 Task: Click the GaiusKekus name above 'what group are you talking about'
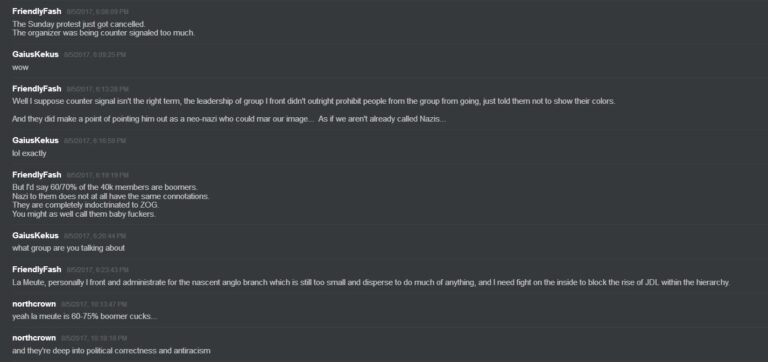point(35,236)
